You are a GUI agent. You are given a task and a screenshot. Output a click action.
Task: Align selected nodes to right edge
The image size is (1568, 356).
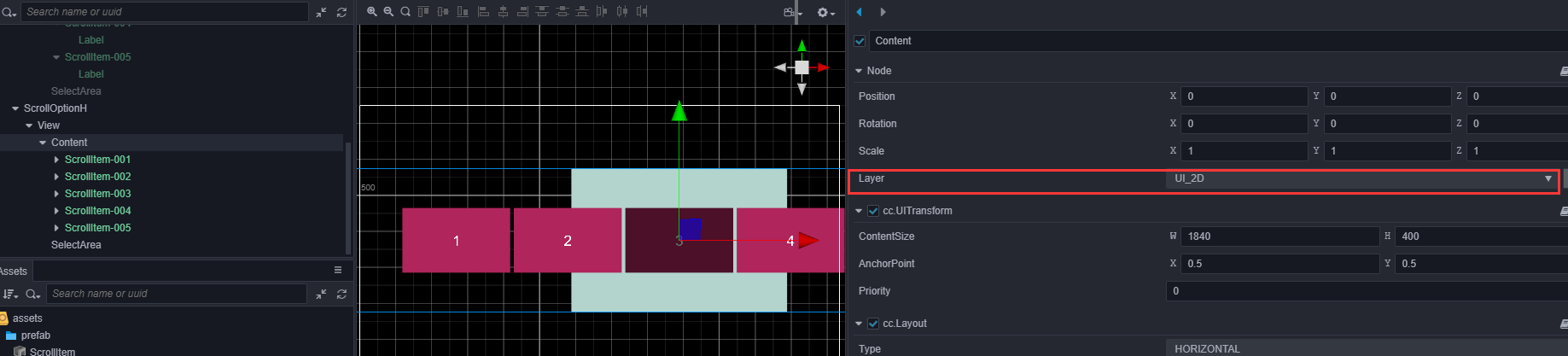522,12
